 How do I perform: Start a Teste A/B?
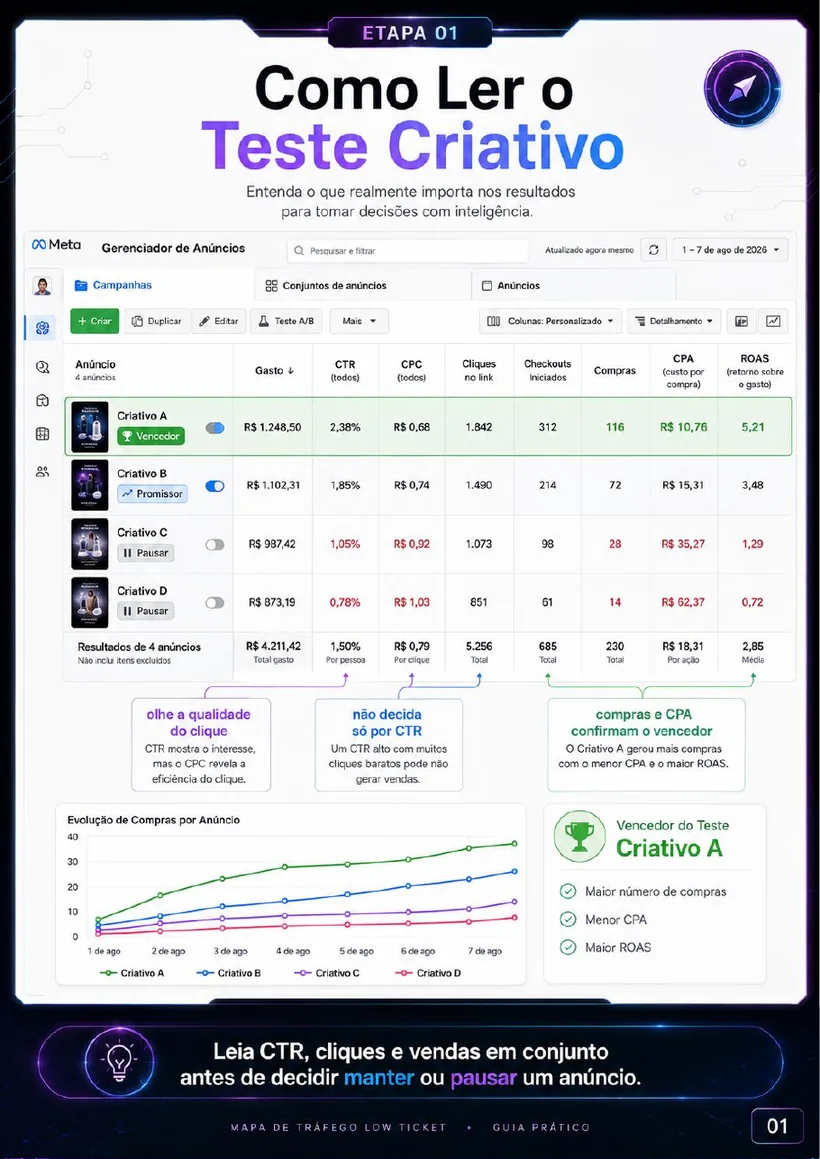coord(286,322)
